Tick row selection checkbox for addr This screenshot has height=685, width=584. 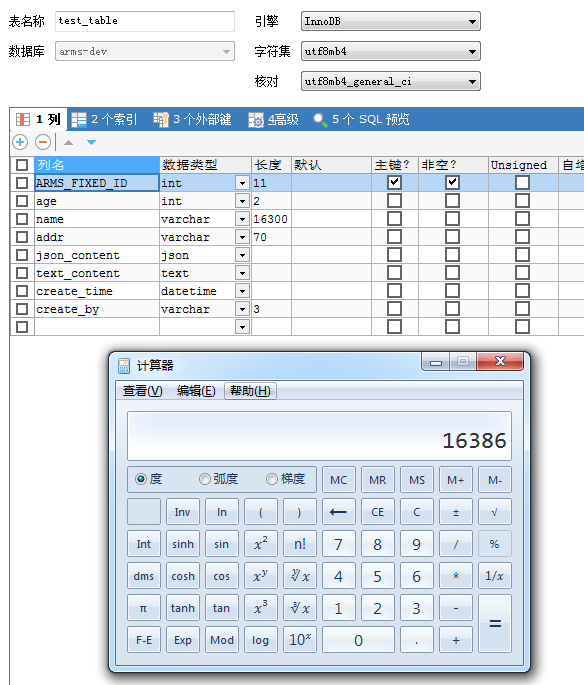pos(22,237)
